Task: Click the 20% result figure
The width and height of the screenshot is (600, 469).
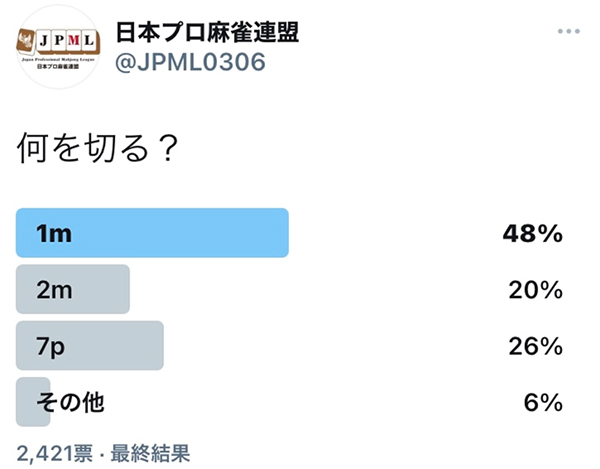Action: pos(535,290)
